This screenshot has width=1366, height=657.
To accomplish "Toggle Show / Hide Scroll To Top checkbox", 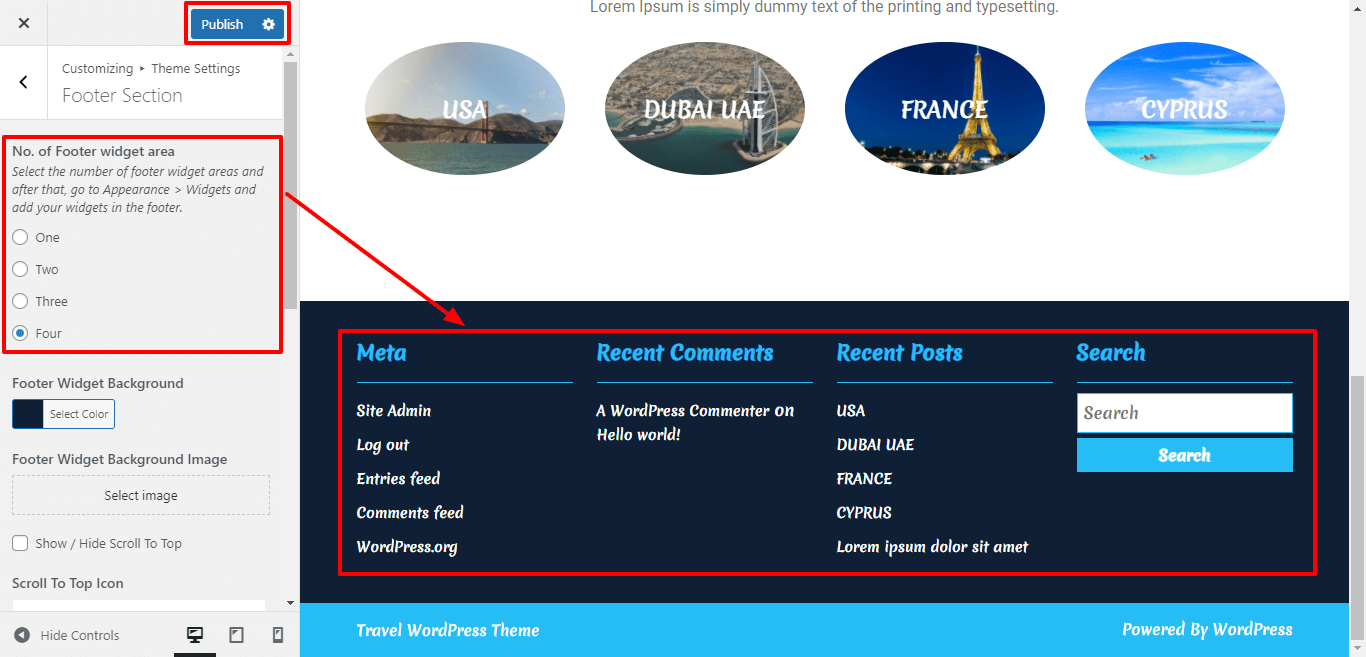I will (20, 543).
